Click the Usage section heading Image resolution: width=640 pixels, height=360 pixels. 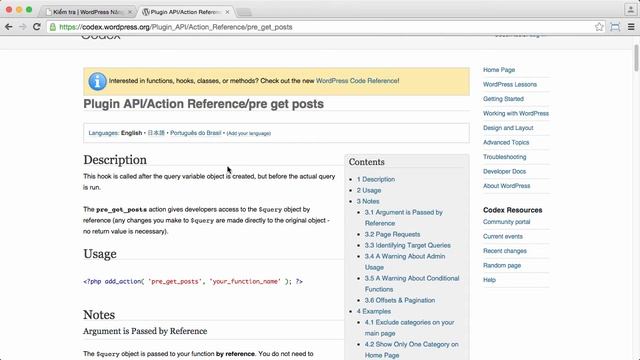100,254
